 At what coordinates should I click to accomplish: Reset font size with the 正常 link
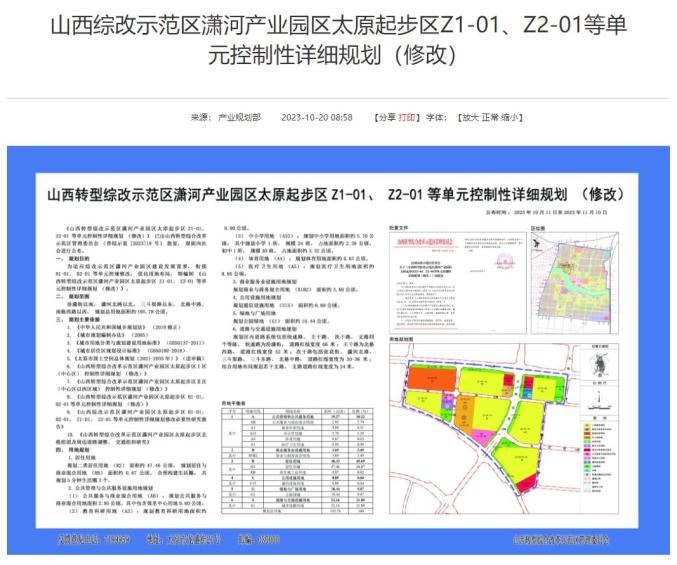[x=490, y=117]
